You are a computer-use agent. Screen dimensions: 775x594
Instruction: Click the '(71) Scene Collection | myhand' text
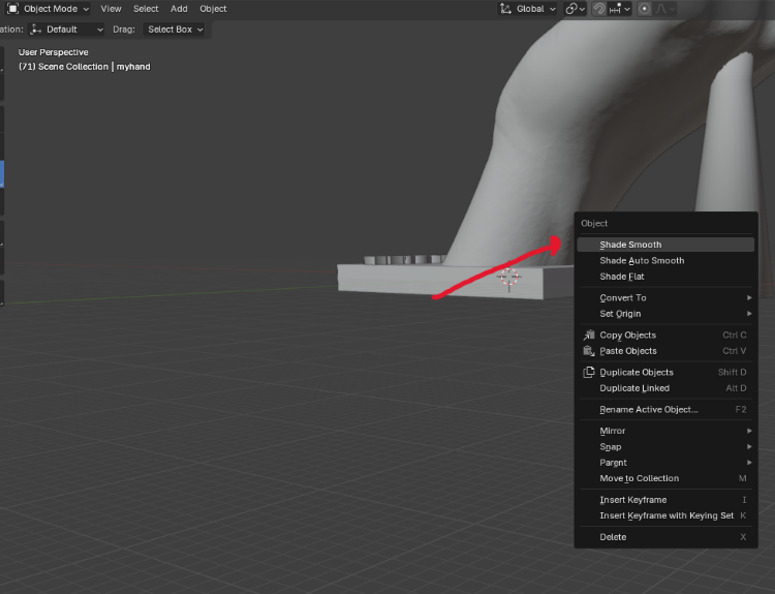pyautogui.click(x=85, y=67)
